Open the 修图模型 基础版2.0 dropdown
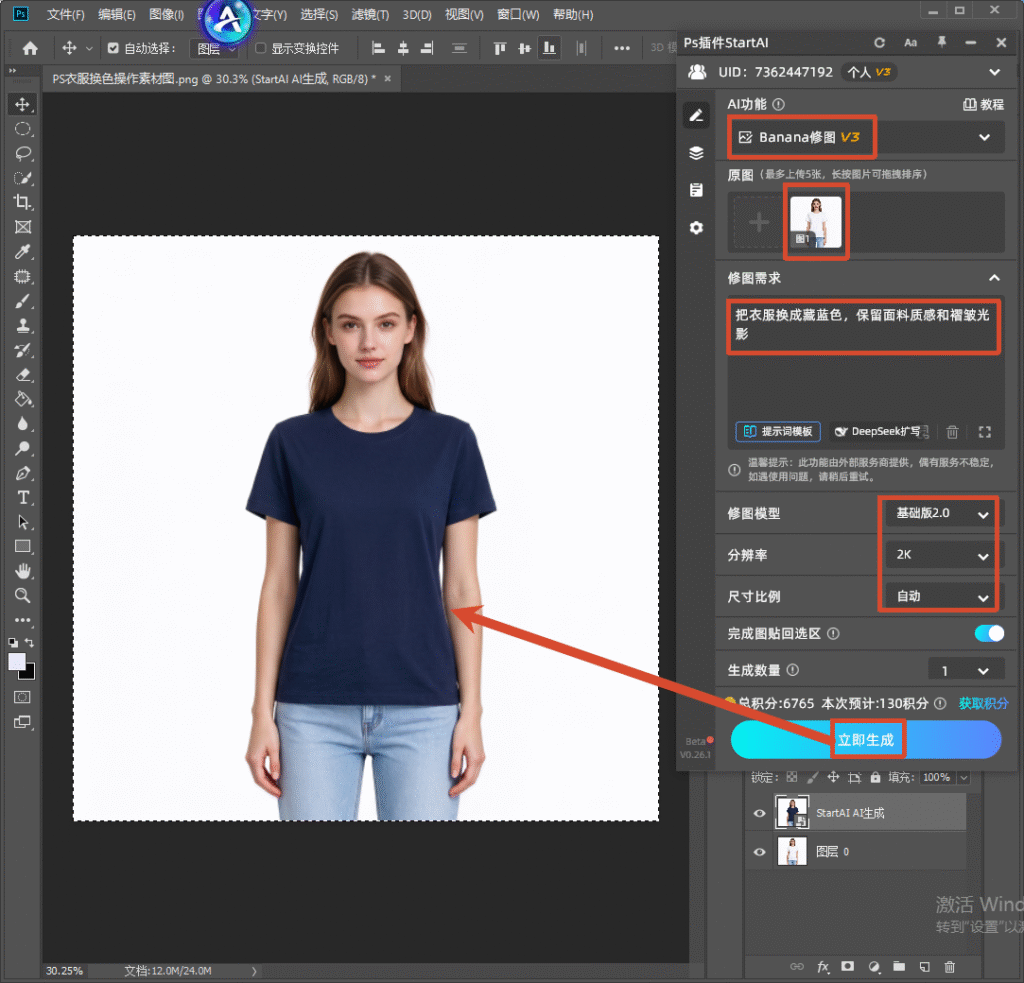1024x983 pixels. pyautogui.click(x=940, y=513)
